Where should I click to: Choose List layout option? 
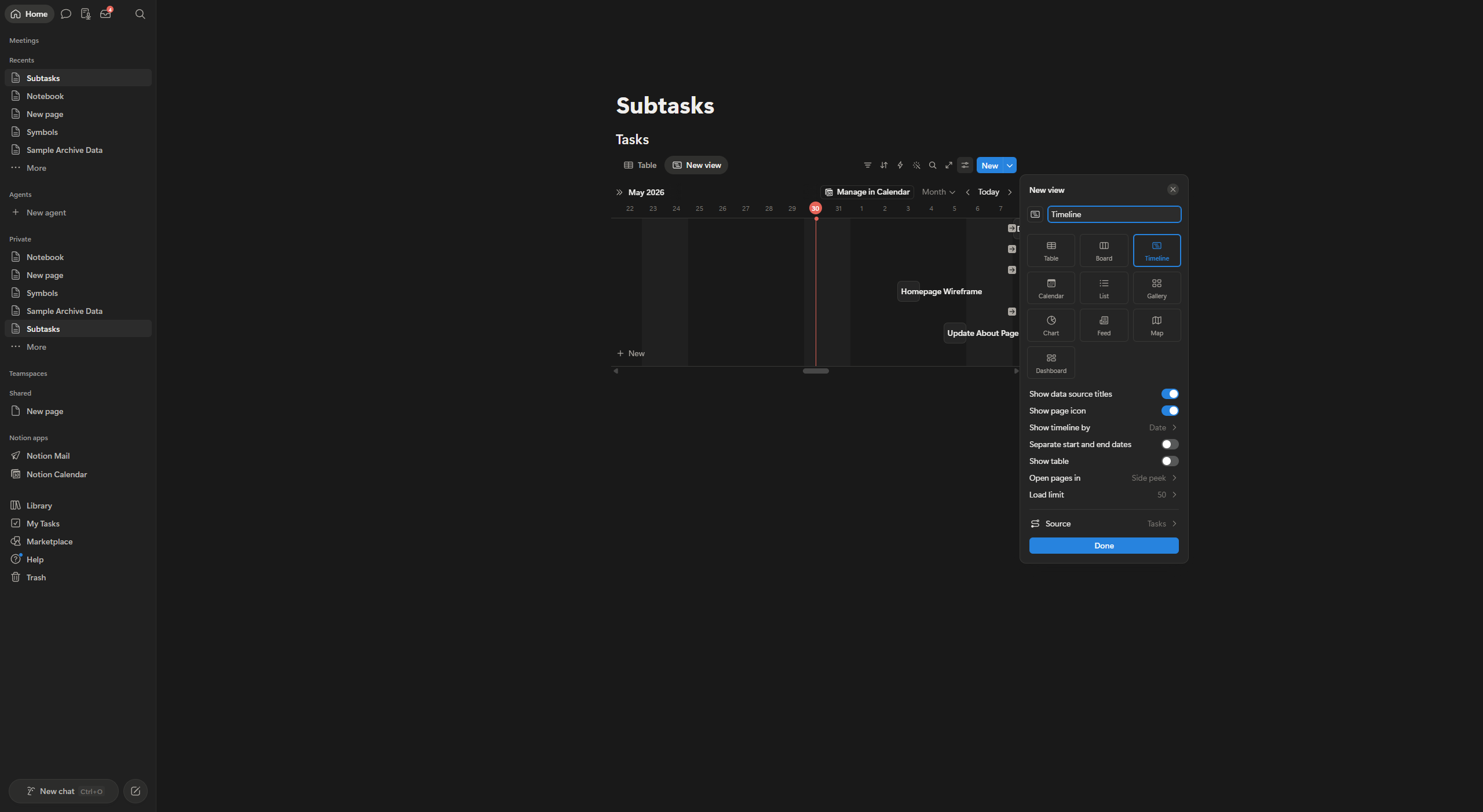(1104, 288)
